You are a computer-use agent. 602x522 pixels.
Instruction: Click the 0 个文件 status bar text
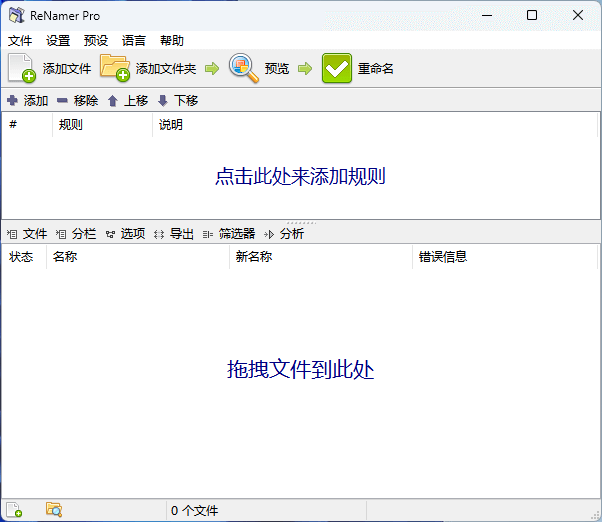click(194, 510)
